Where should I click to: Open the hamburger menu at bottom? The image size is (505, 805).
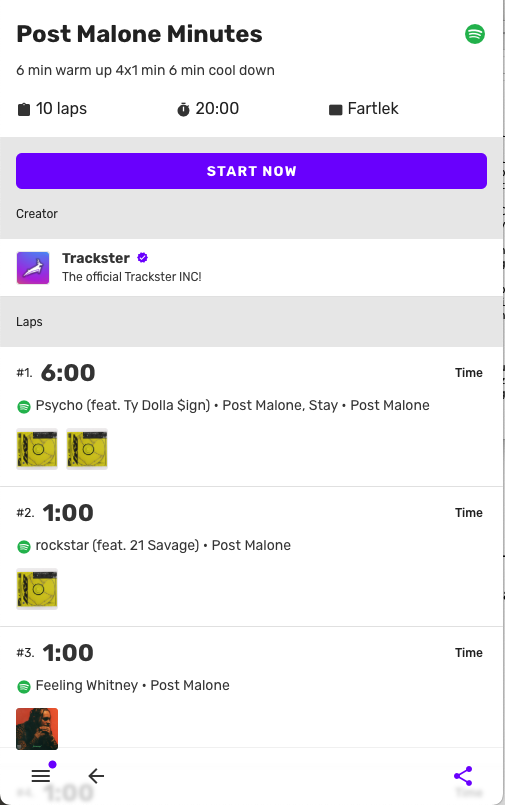pos(41,775)
